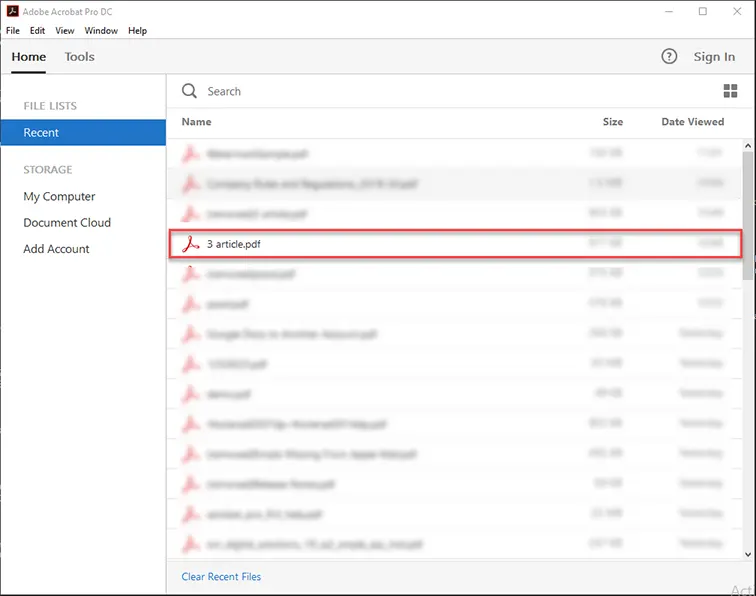Click the scrollbar up arrow

tap(748, 146)
